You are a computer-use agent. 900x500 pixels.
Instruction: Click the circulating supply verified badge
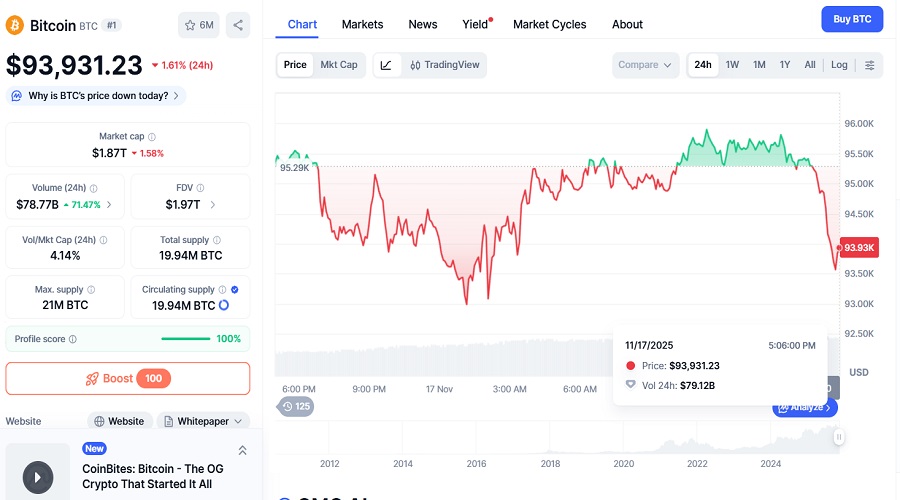(234, 290)
